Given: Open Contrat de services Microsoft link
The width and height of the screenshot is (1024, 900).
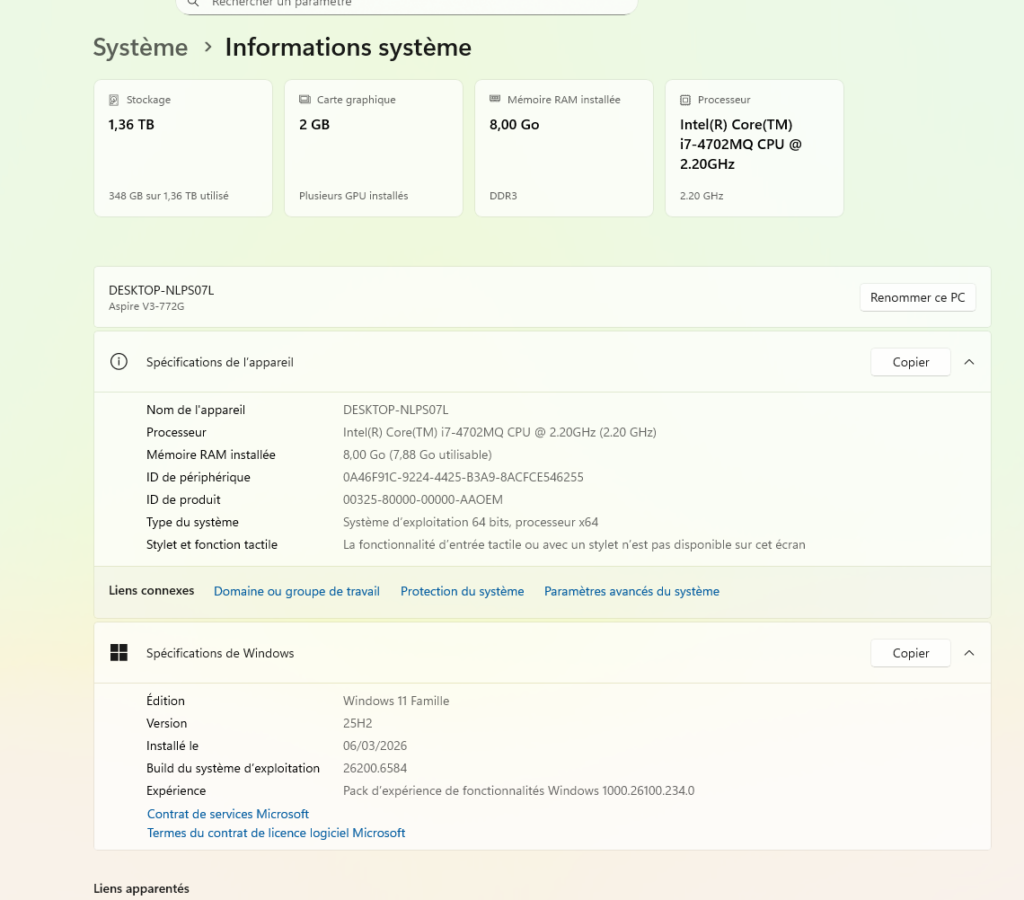Looking at the screenshot, I should 228,814.
